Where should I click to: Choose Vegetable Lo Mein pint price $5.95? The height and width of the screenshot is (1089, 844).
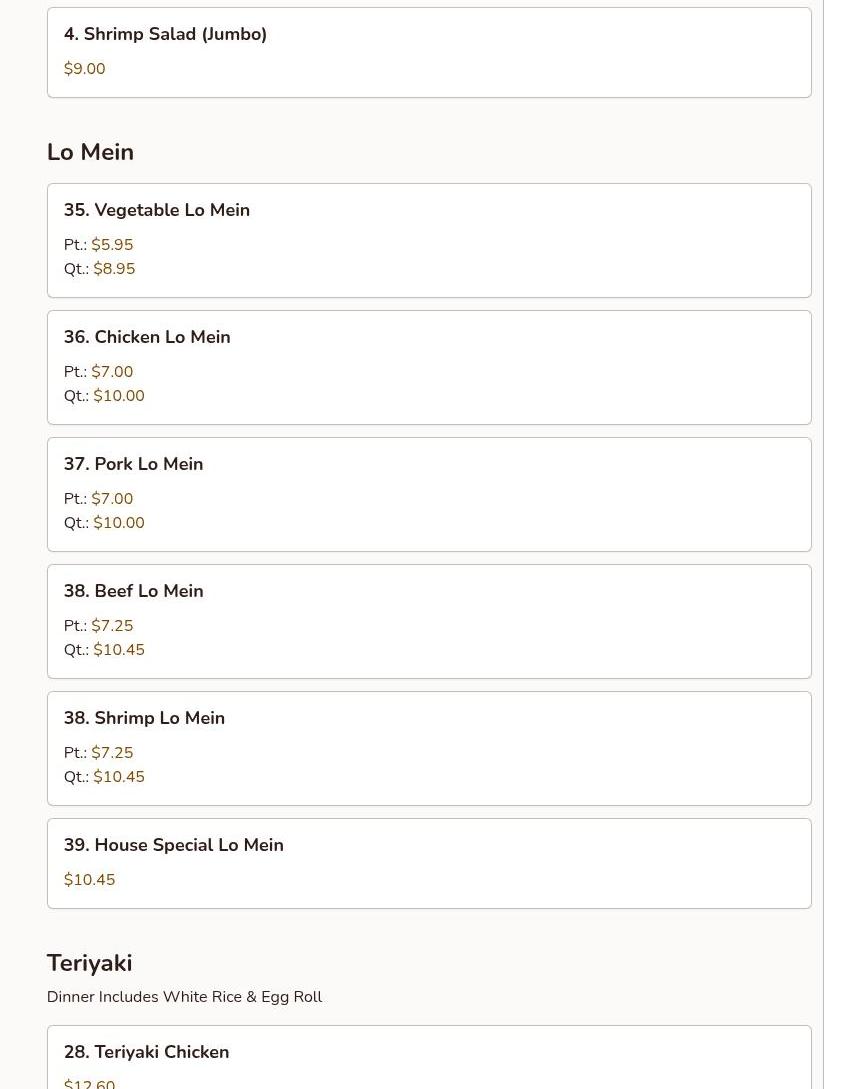tap(112, 245)
